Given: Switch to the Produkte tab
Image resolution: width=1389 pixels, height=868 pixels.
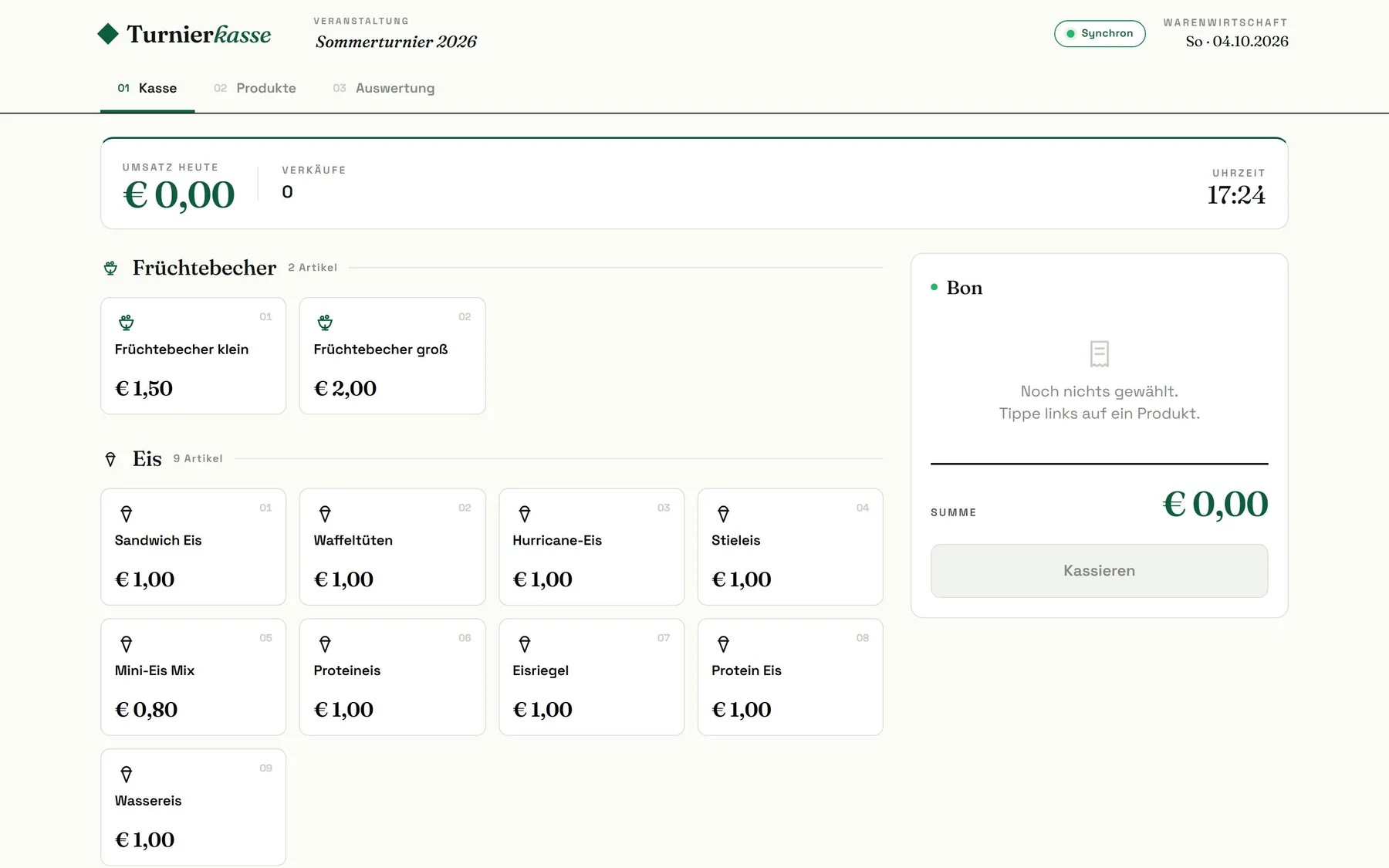Looking at the screenshot, I should coord(255,88).
